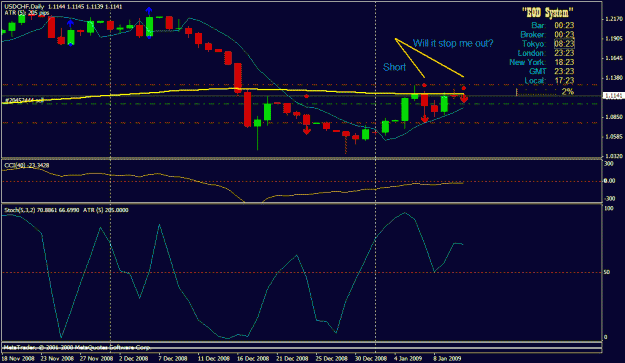This screenshot has height=363, width=625.
Task: Select the boxed Tokyo time 08:23
Action: (564, 44)
